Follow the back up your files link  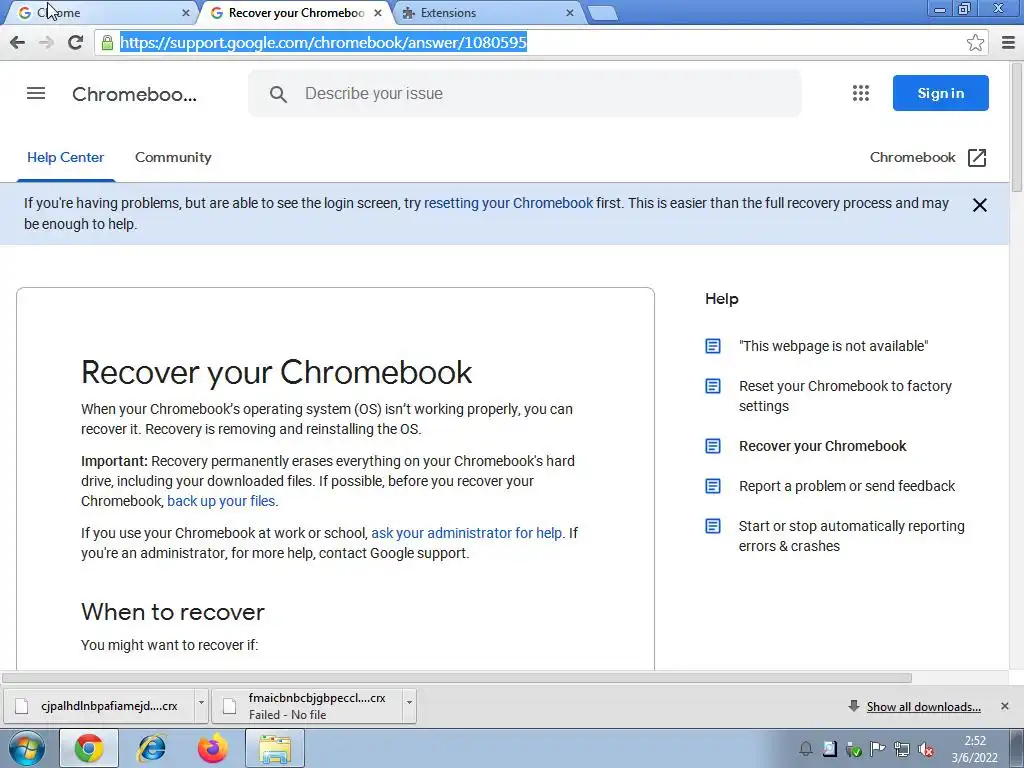[221, 501]
